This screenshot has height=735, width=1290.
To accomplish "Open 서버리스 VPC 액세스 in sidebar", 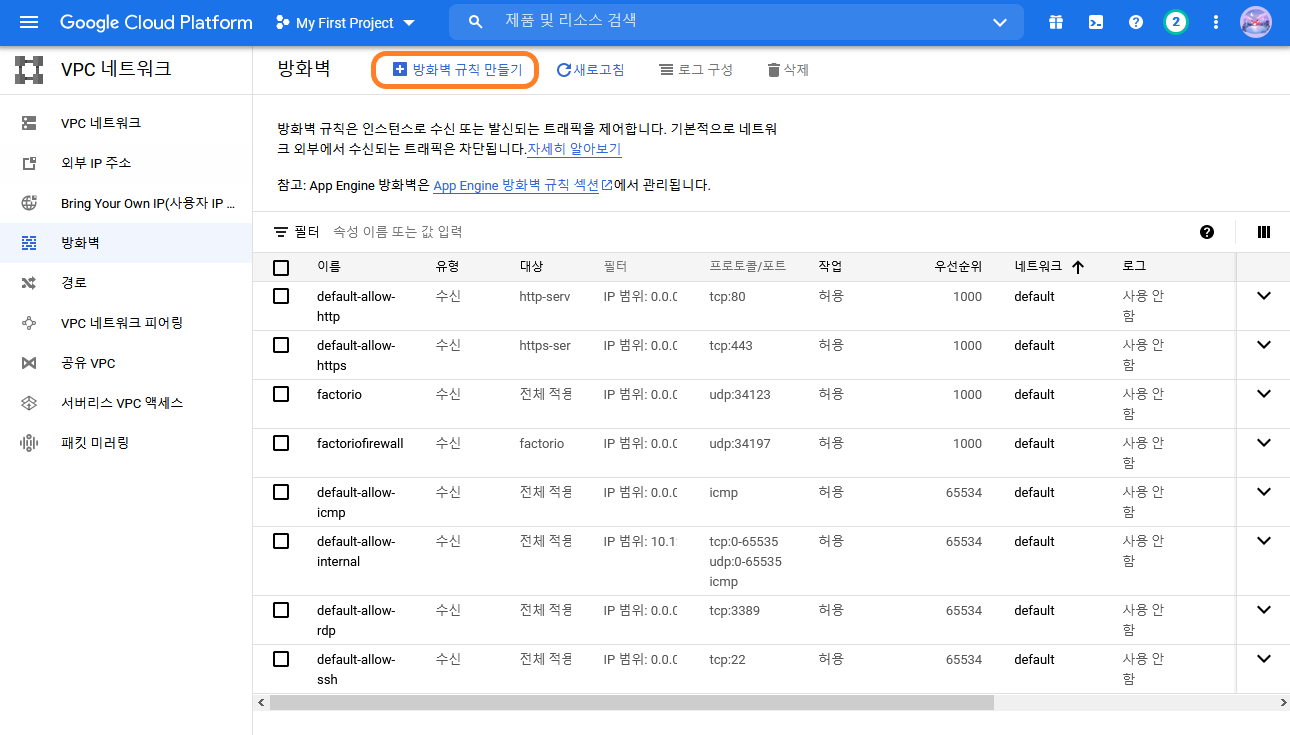I will click(126, 403).
